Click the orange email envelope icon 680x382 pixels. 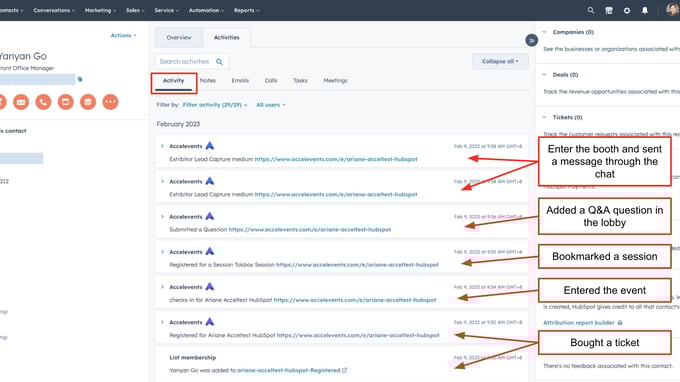[x=21, y=102]
